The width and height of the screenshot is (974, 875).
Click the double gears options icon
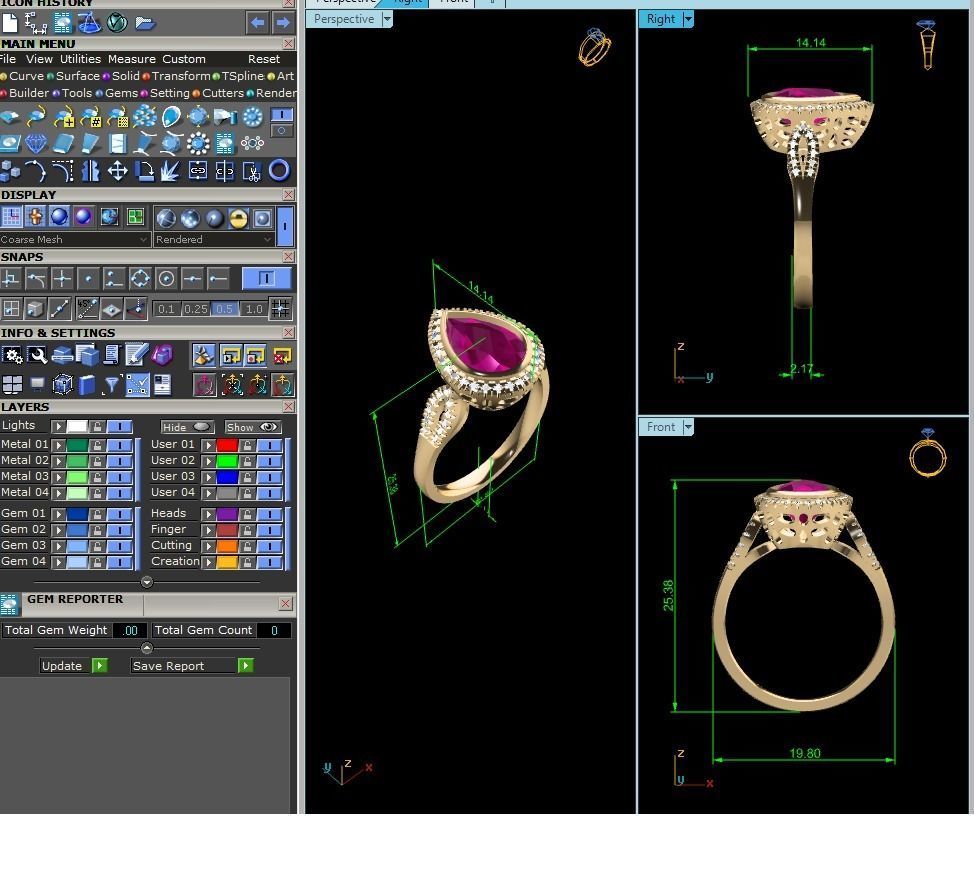point(11,355)
